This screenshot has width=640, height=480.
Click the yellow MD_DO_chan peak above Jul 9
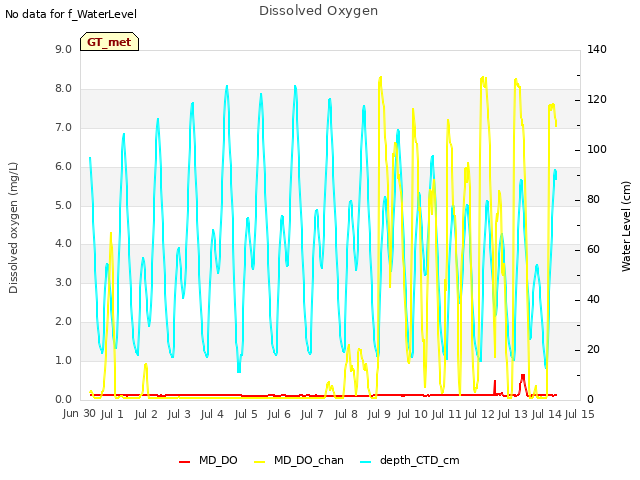380,79
